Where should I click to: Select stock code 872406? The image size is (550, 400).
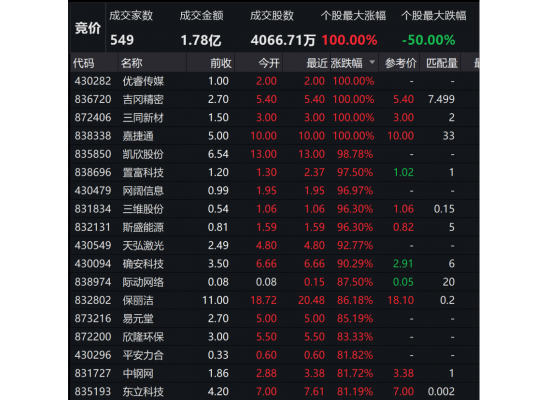point(93,118)
